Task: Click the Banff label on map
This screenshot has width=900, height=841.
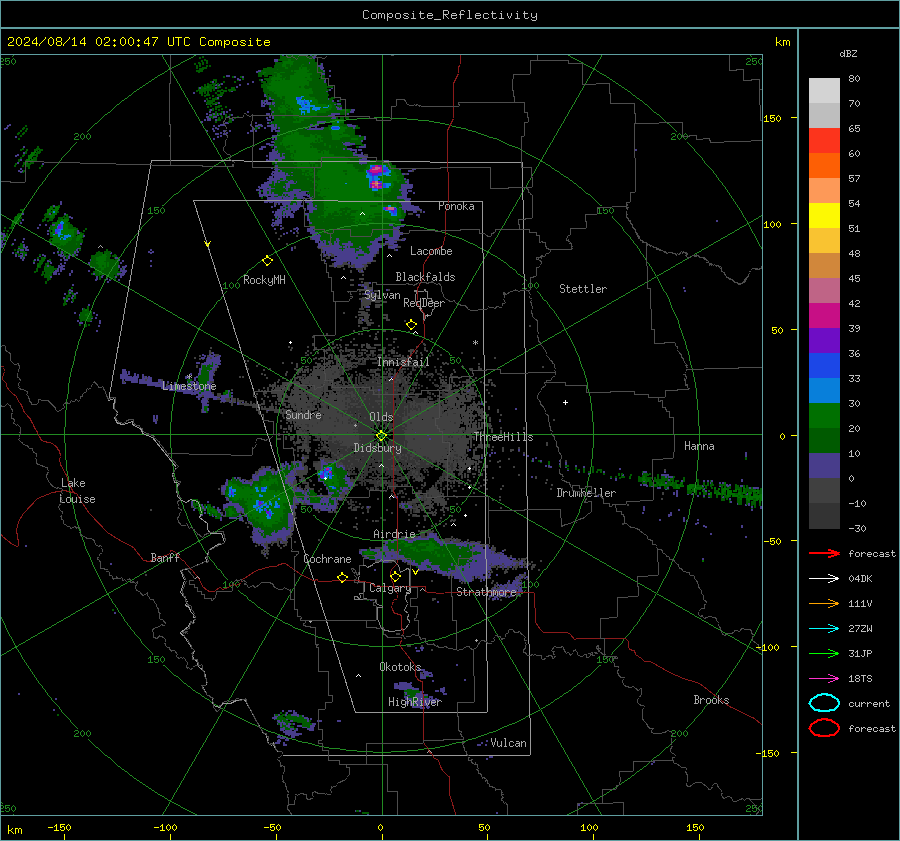Action: coord(165,557)
